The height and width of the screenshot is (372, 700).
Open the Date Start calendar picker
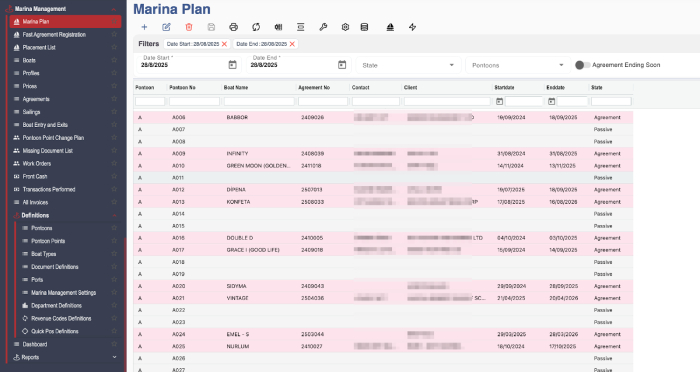pos(233,65)
